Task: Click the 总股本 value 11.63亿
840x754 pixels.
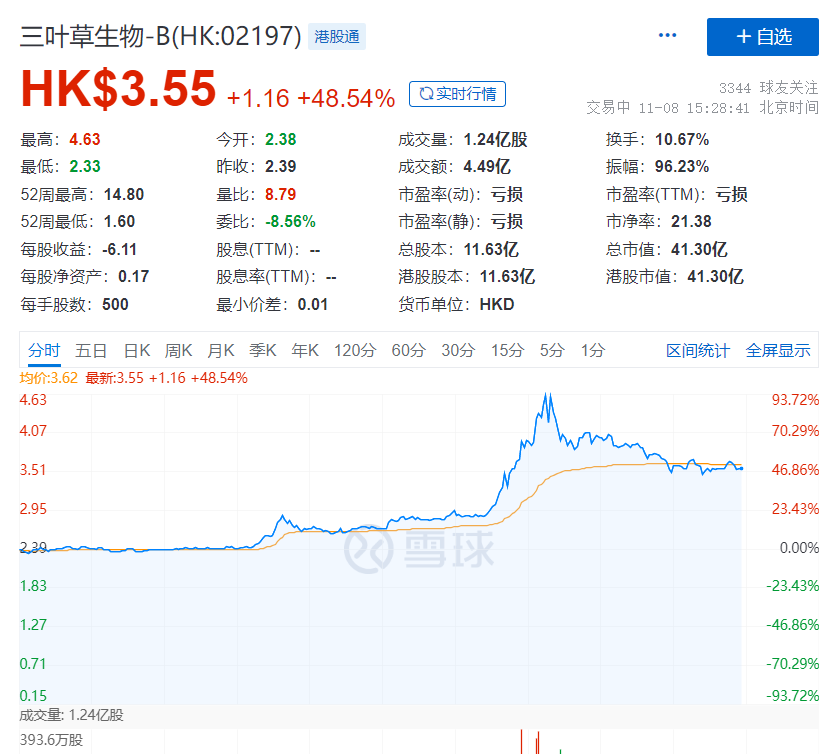Action: point(491,249)
